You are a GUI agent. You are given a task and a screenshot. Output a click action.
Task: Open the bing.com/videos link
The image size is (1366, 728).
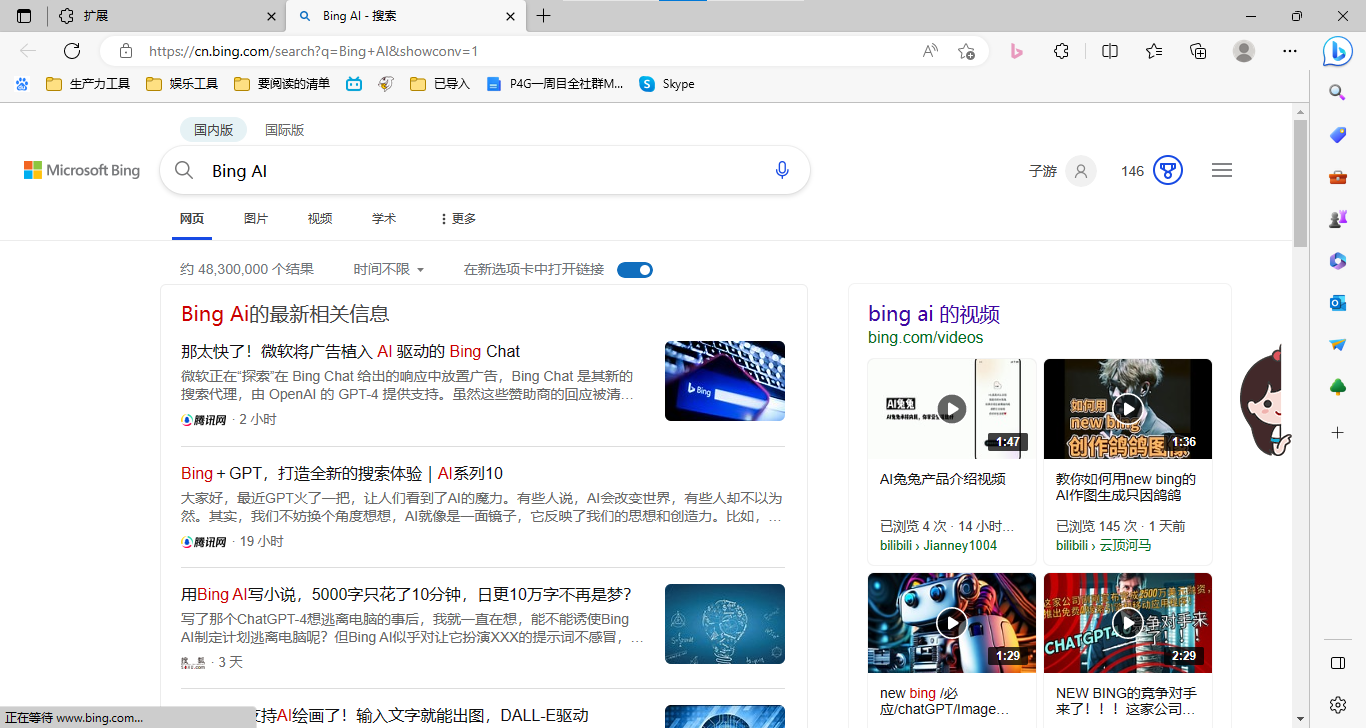(924, 337)
